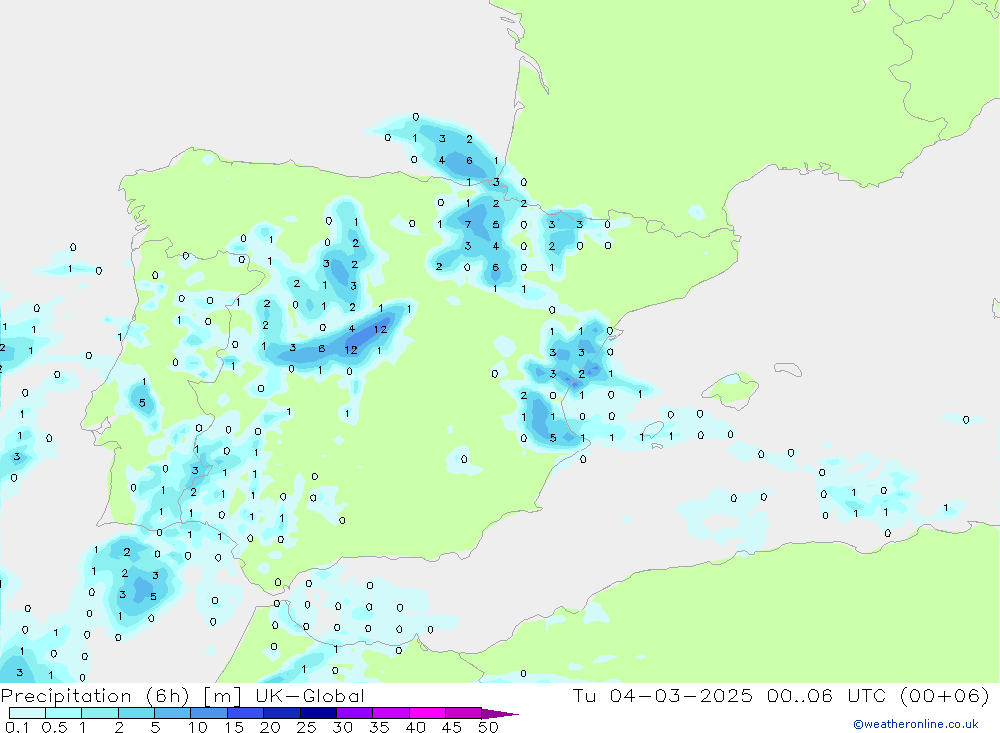The height and width of the screenshot is (733, 1000).
Task: Select the 10–15 legend color swatch
Action: 209,713
